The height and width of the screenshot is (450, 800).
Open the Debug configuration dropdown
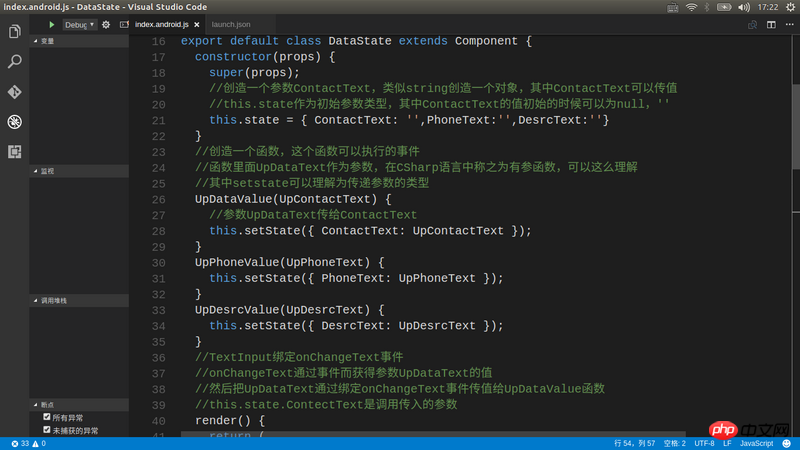[80, 24]
